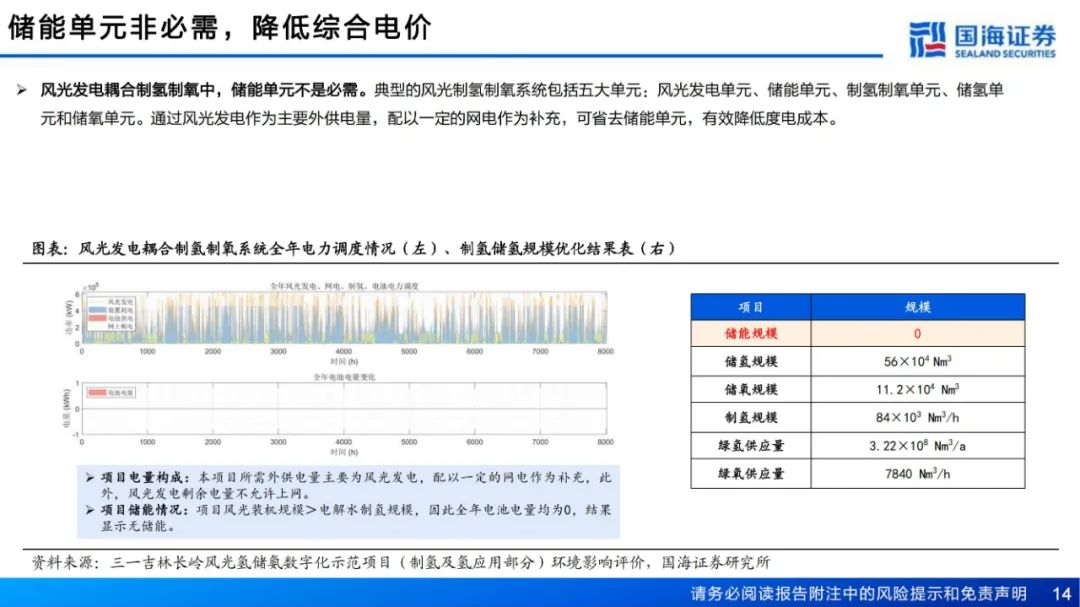Click the second arrow bullet in the blue note box
This screenshot has width=1080, height=607.
tap(90, 510)
